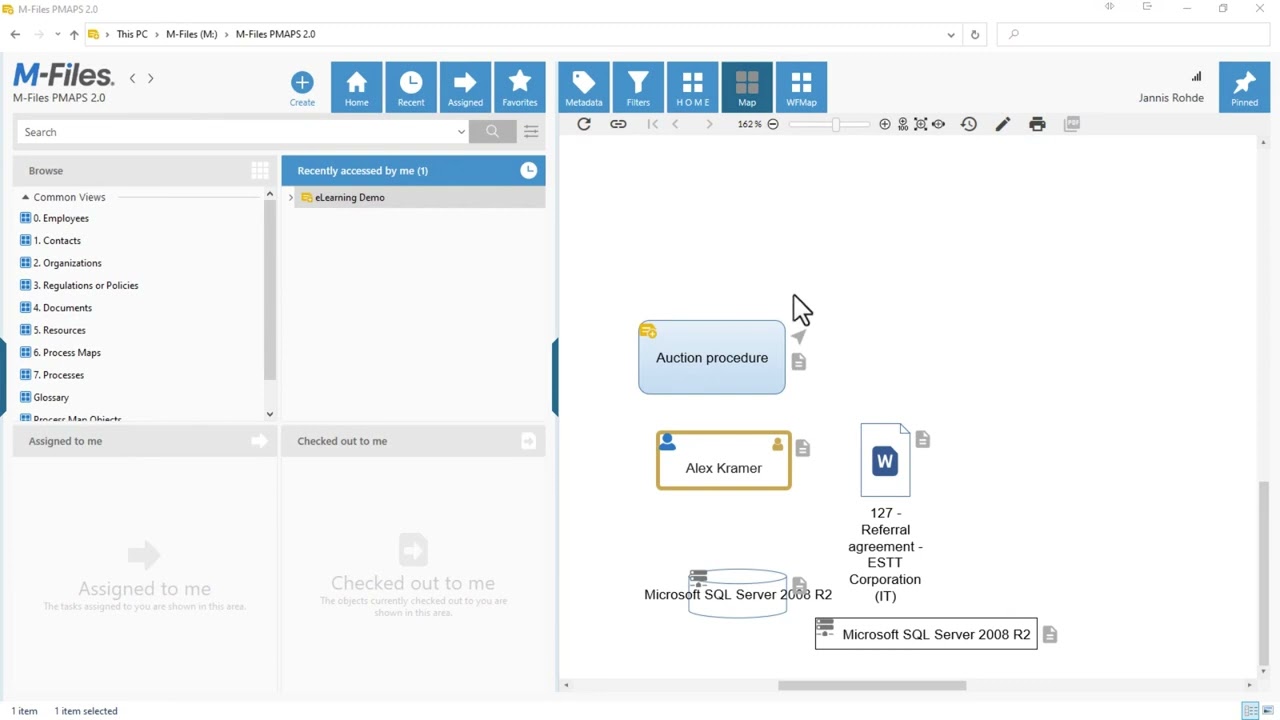This screenshot has width=1280, height=720.
Task: Zoom out with the minus icon
Action: pos(773,124)
